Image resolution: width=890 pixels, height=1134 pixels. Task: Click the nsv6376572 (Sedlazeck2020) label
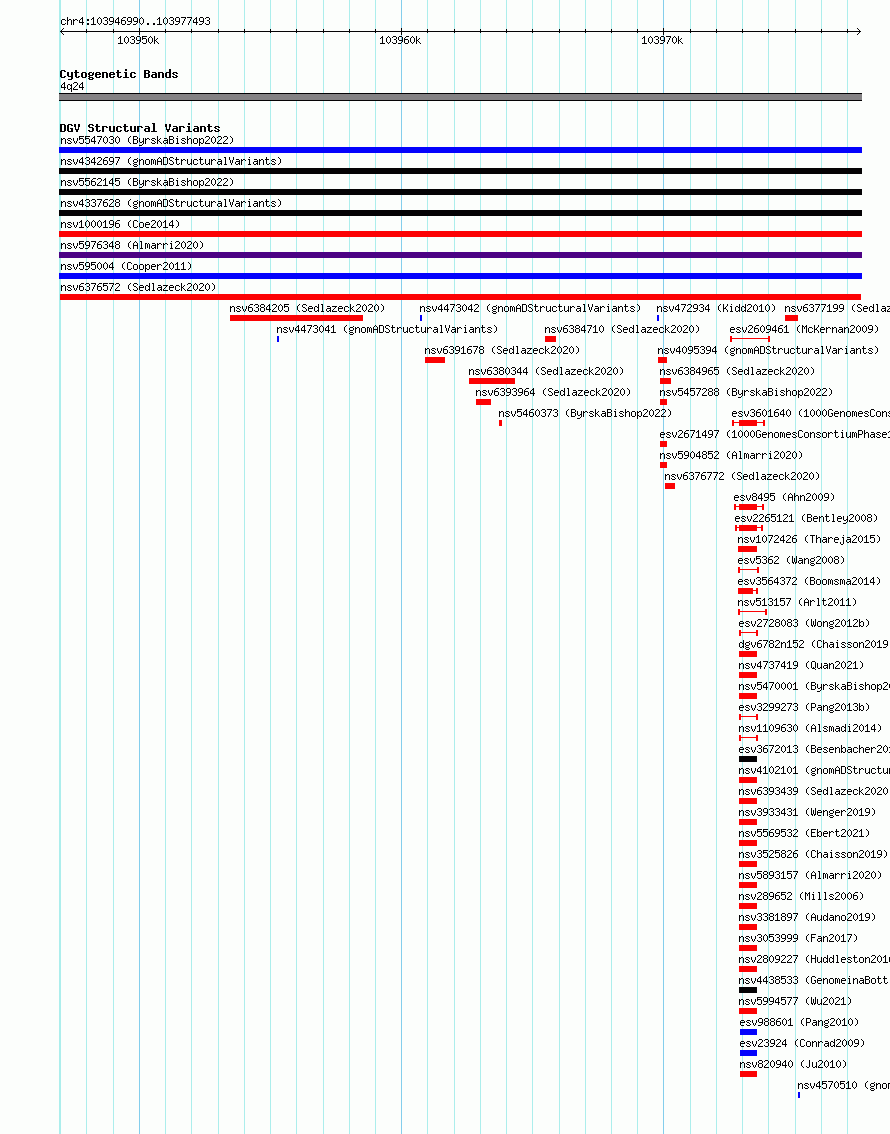pyautogui.click(x=138, y=287)
